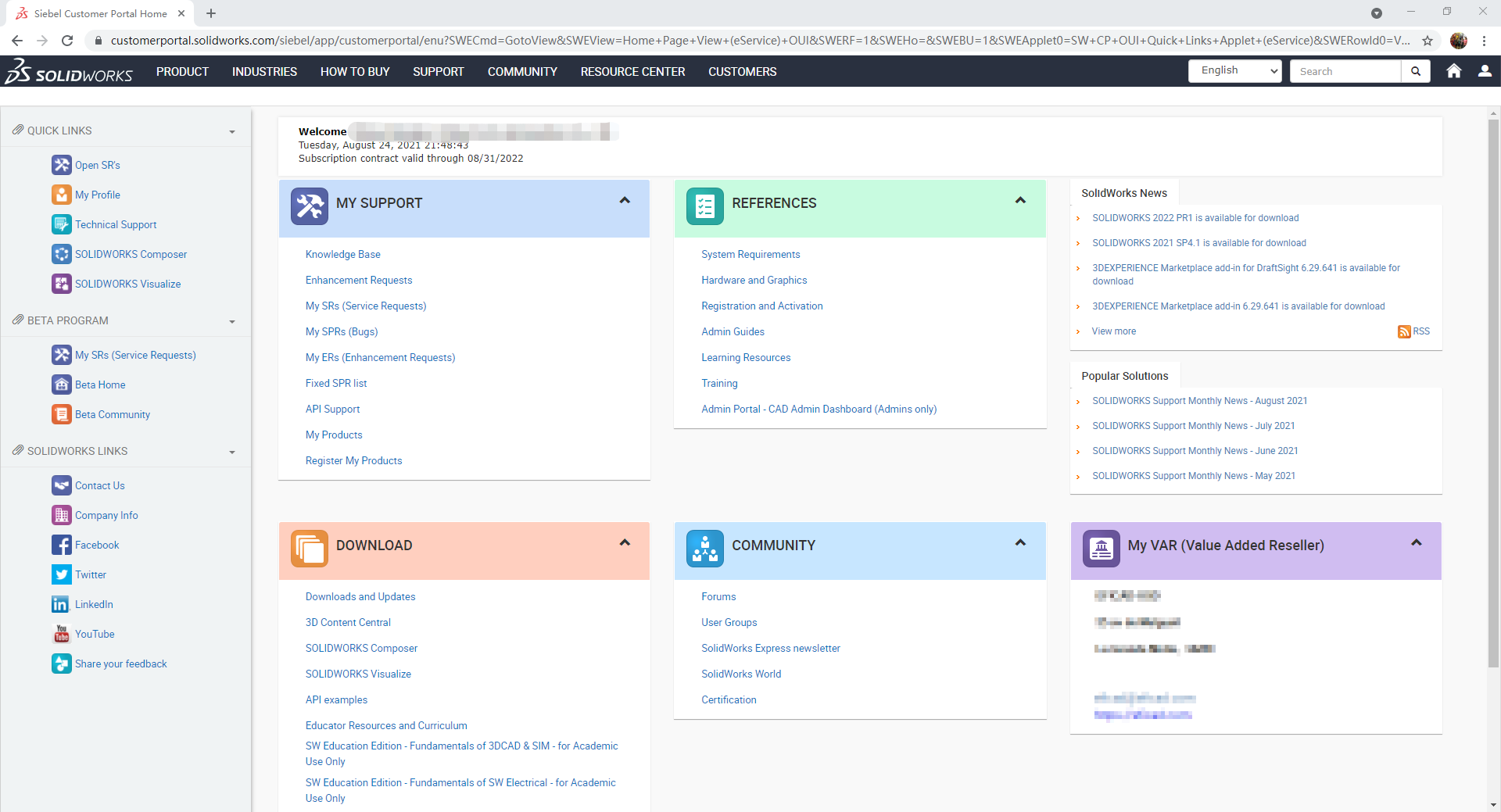Open the COMMUNITY menu
This screenshot has height=812, width=1501.
522,71
